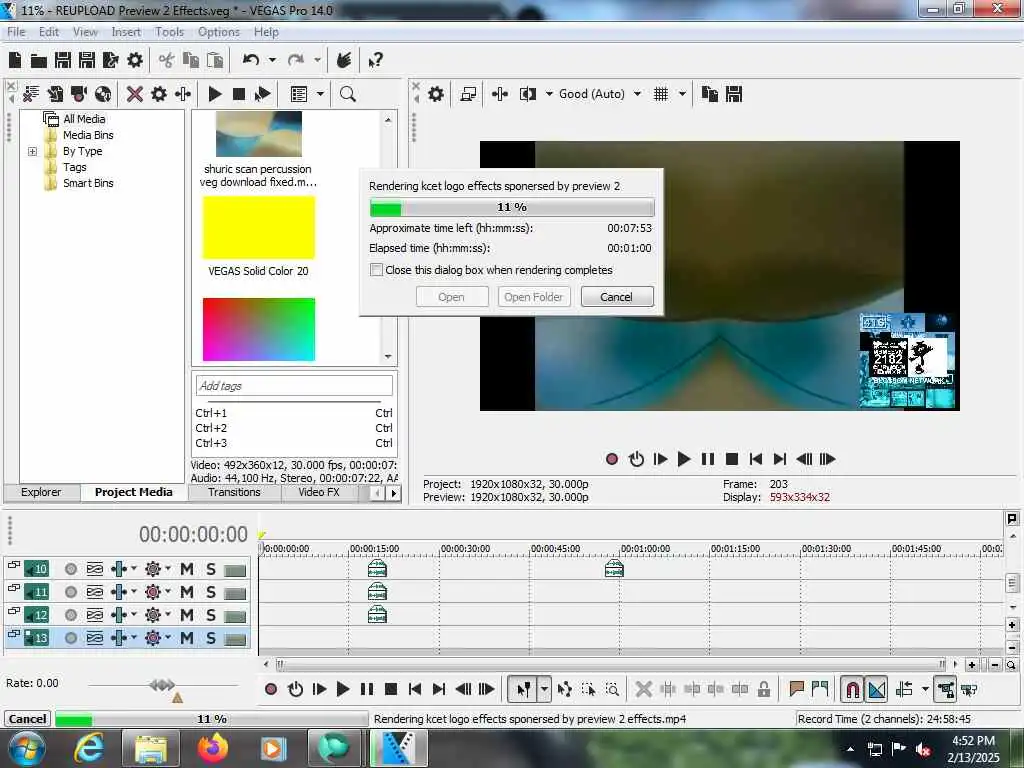Image resolution: width=1024 pixels, height=768 pixels.
Task: Select the yellow VEGAS Solid Color 20 thumbnail
Action: point(259,228)
